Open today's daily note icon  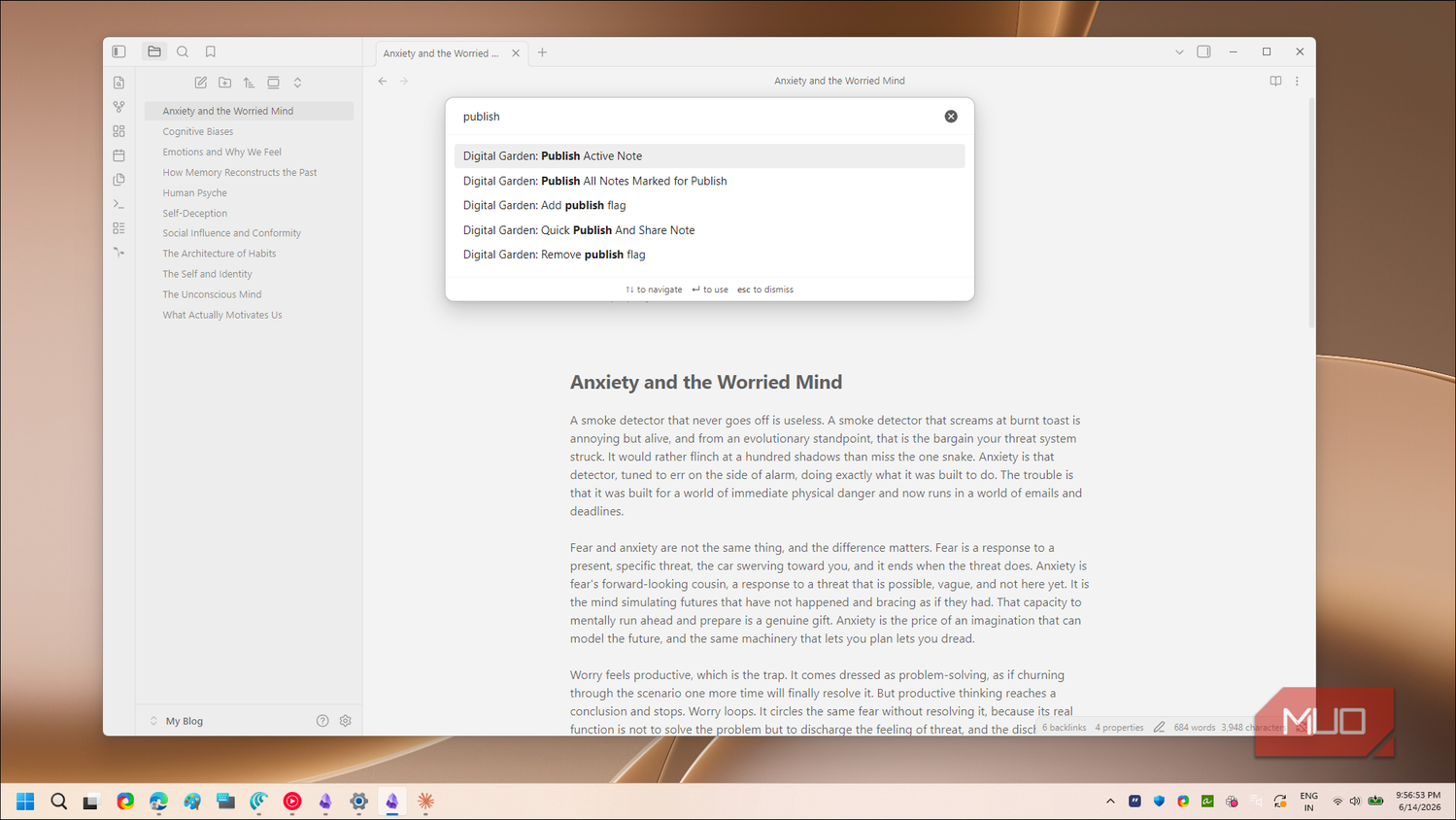[x=119, y=155]
